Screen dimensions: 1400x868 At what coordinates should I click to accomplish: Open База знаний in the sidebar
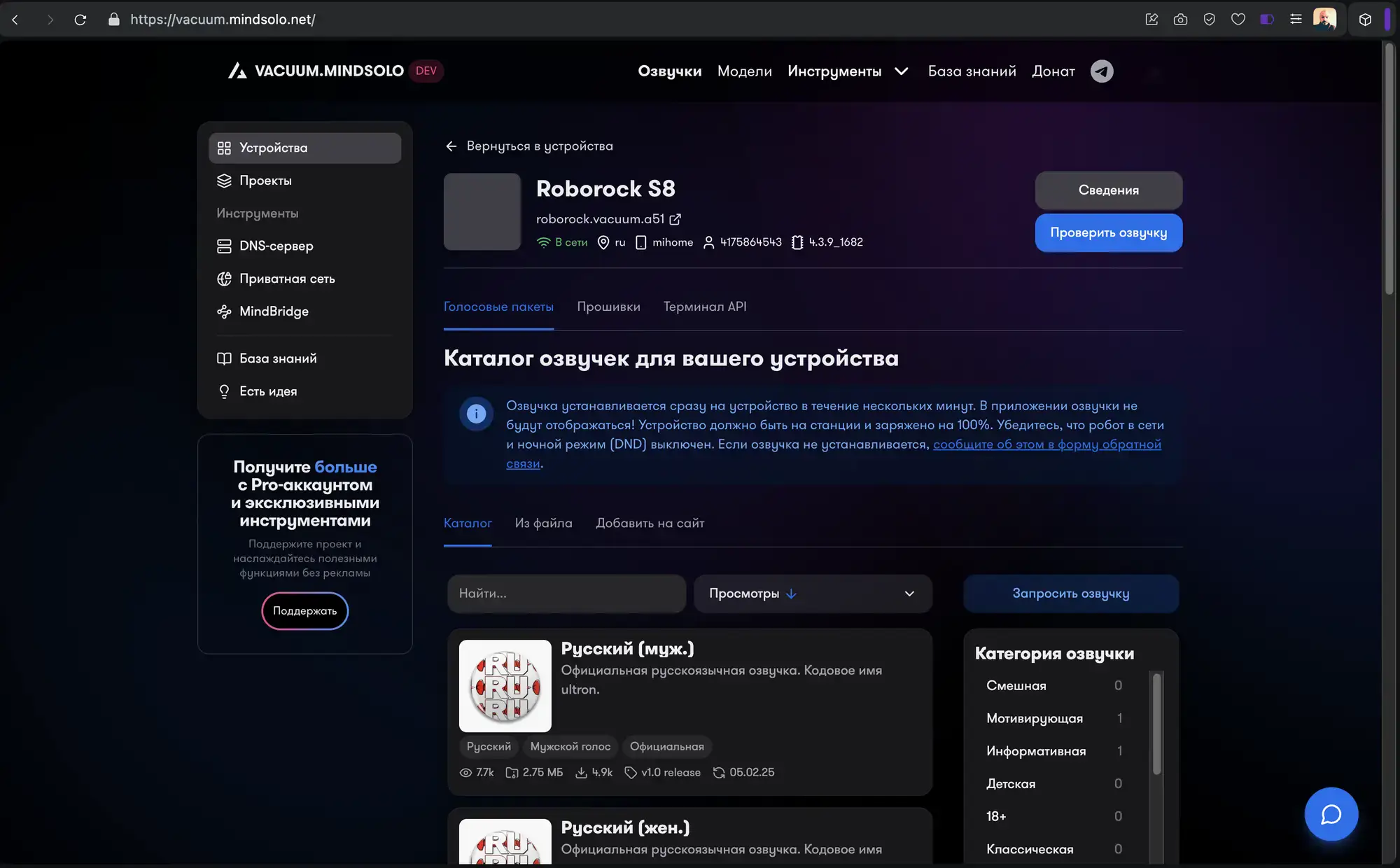(x=304, y=358)
